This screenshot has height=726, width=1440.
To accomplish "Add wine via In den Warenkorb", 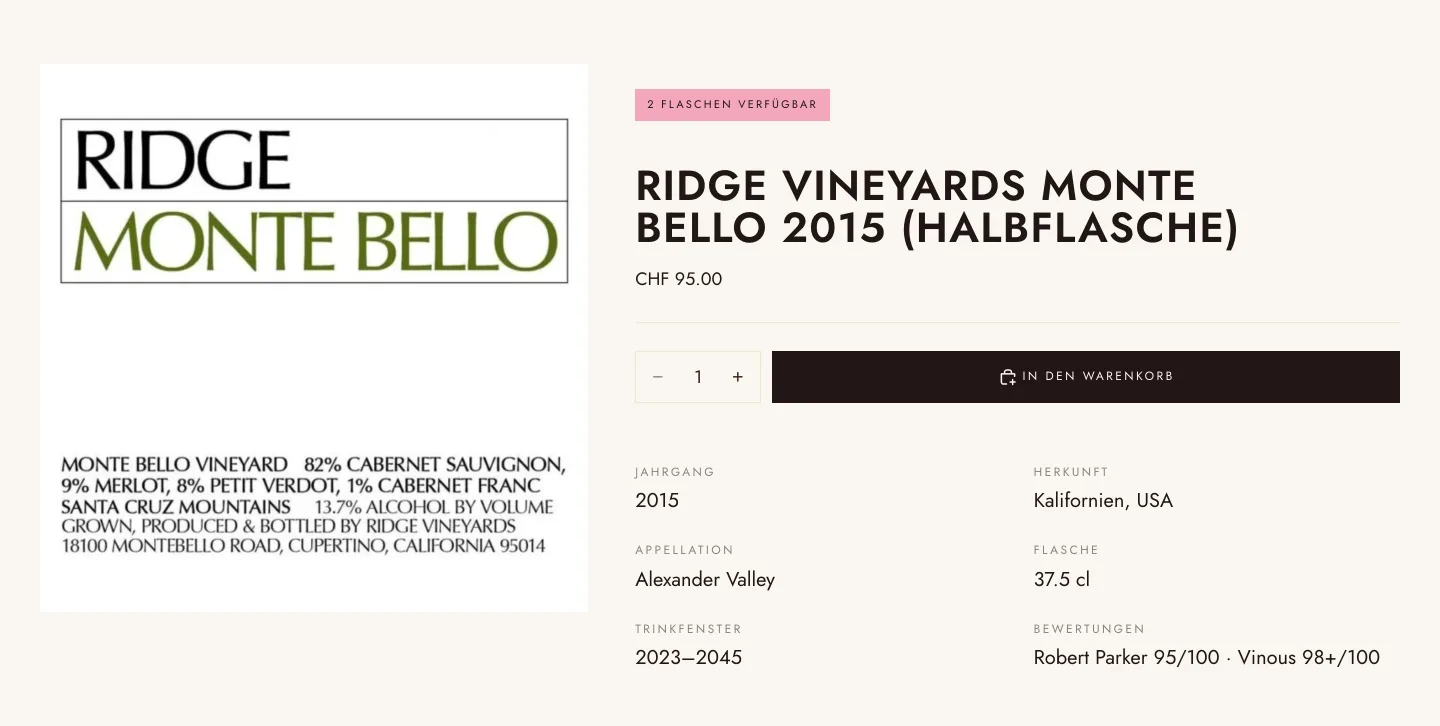I will point(1086,377).
